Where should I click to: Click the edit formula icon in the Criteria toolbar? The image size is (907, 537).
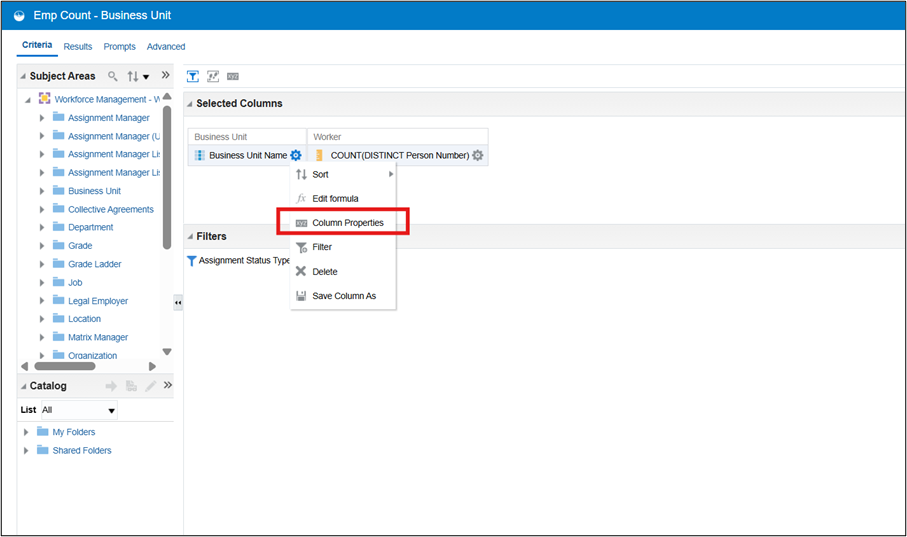coord(213,76)
